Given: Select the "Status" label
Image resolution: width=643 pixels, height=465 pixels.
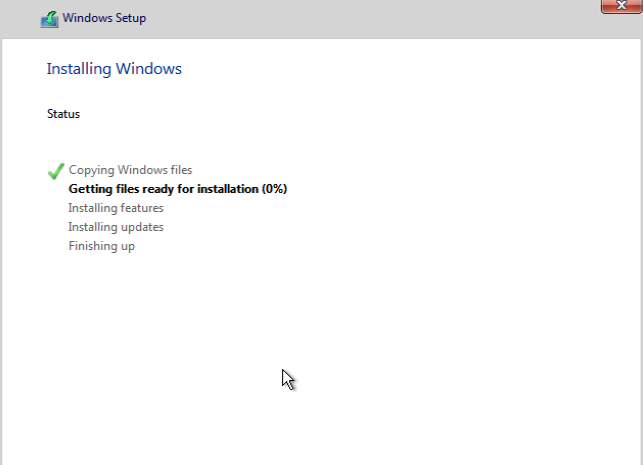Looking at the screenshot, I should click(x=63, y=114).
